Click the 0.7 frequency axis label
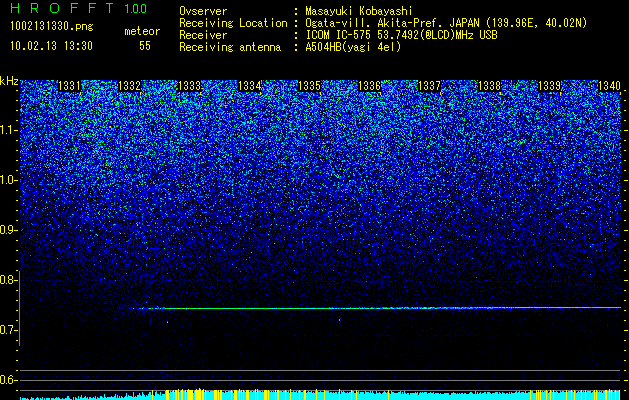This screenshot has width=629, height=400. (x=9, y=330)
